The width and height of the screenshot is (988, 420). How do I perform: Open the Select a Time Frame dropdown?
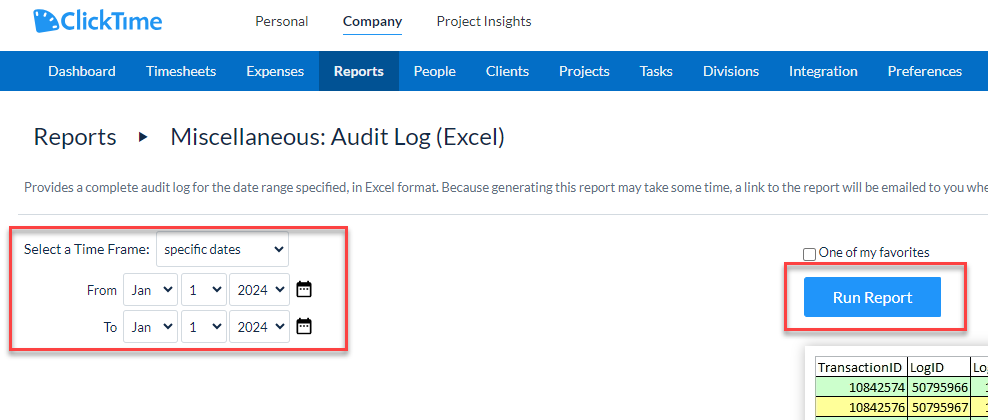(222, 249)
